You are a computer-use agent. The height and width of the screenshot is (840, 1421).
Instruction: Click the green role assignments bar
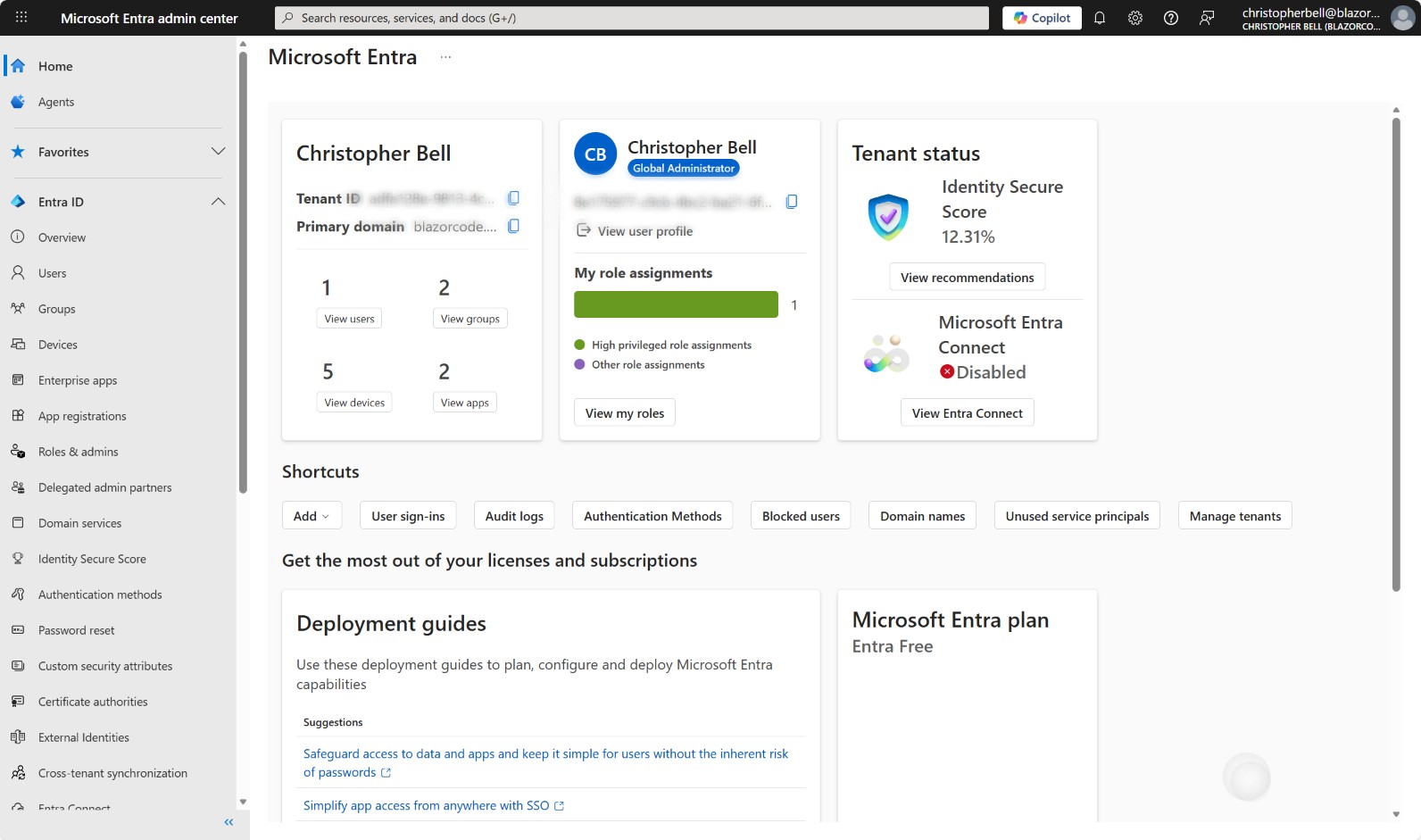[x=676, y=304]
